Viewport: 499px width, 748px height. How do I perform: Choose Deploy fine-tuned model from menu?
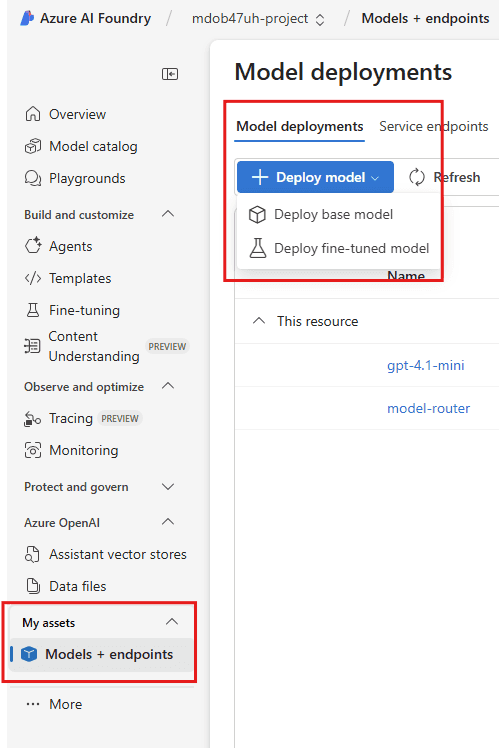point(338,248)
